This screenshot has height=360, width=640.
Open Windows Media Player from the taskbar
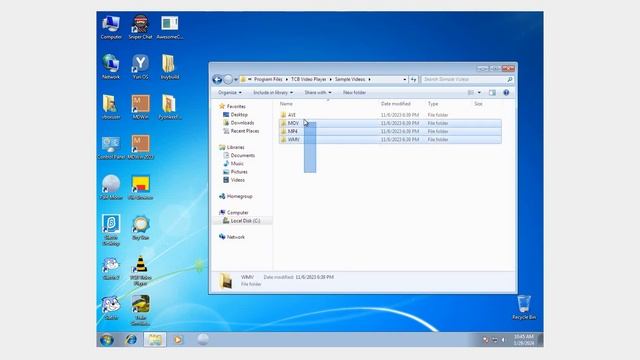pyautogui.click(x=178, y=340)
